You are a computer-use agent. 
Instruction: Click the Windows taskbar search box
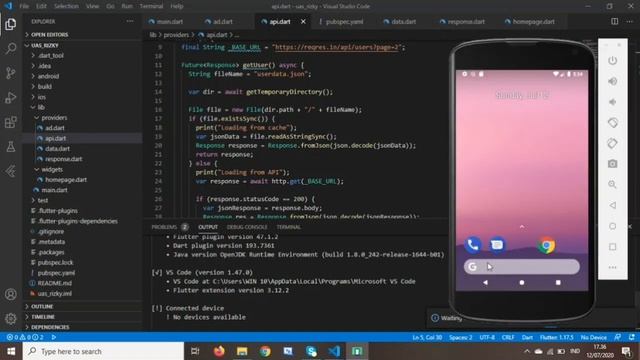tap(104, 351)
